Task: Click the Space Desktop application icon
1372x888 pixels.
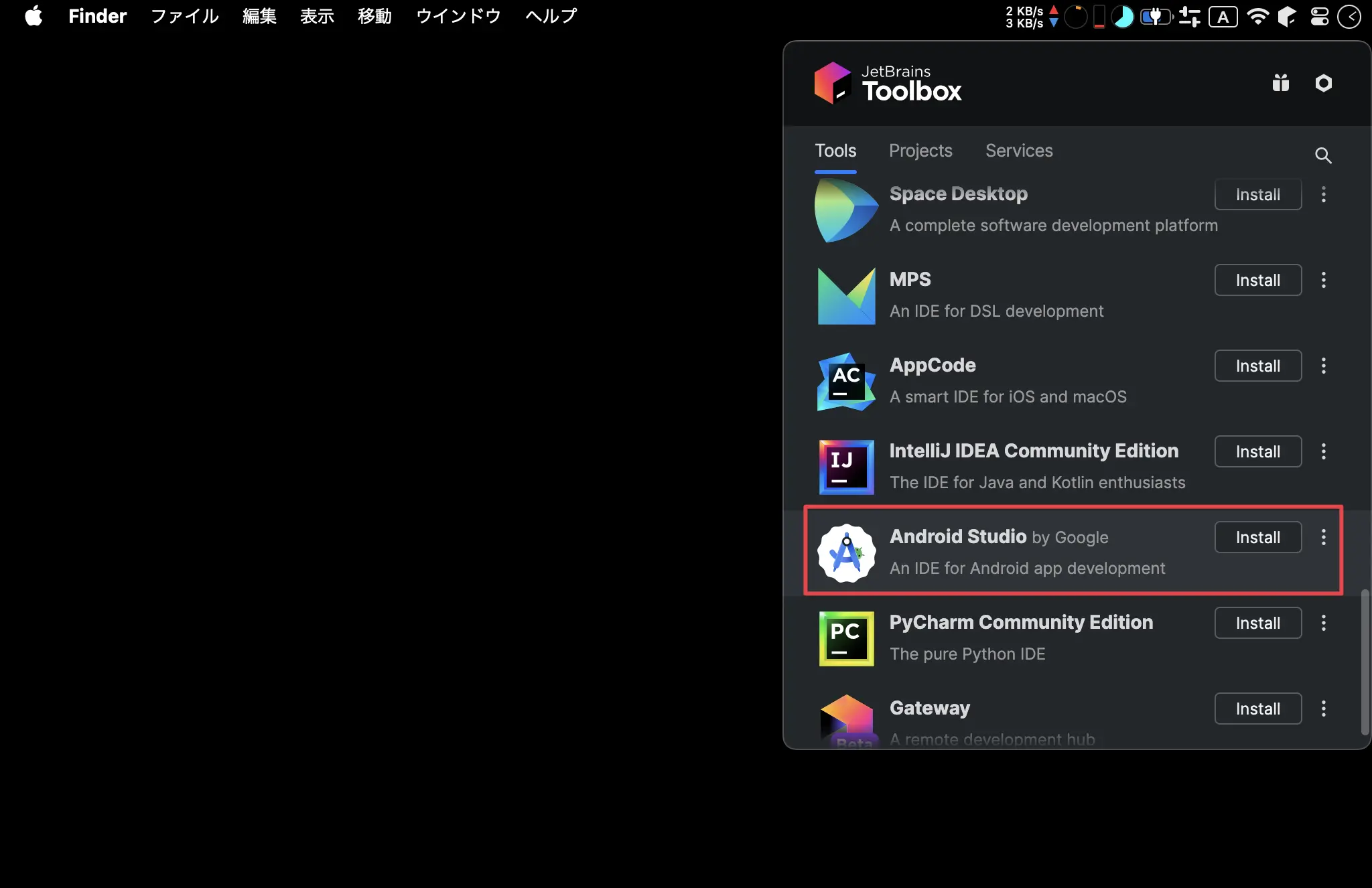Action: (845, 208)
